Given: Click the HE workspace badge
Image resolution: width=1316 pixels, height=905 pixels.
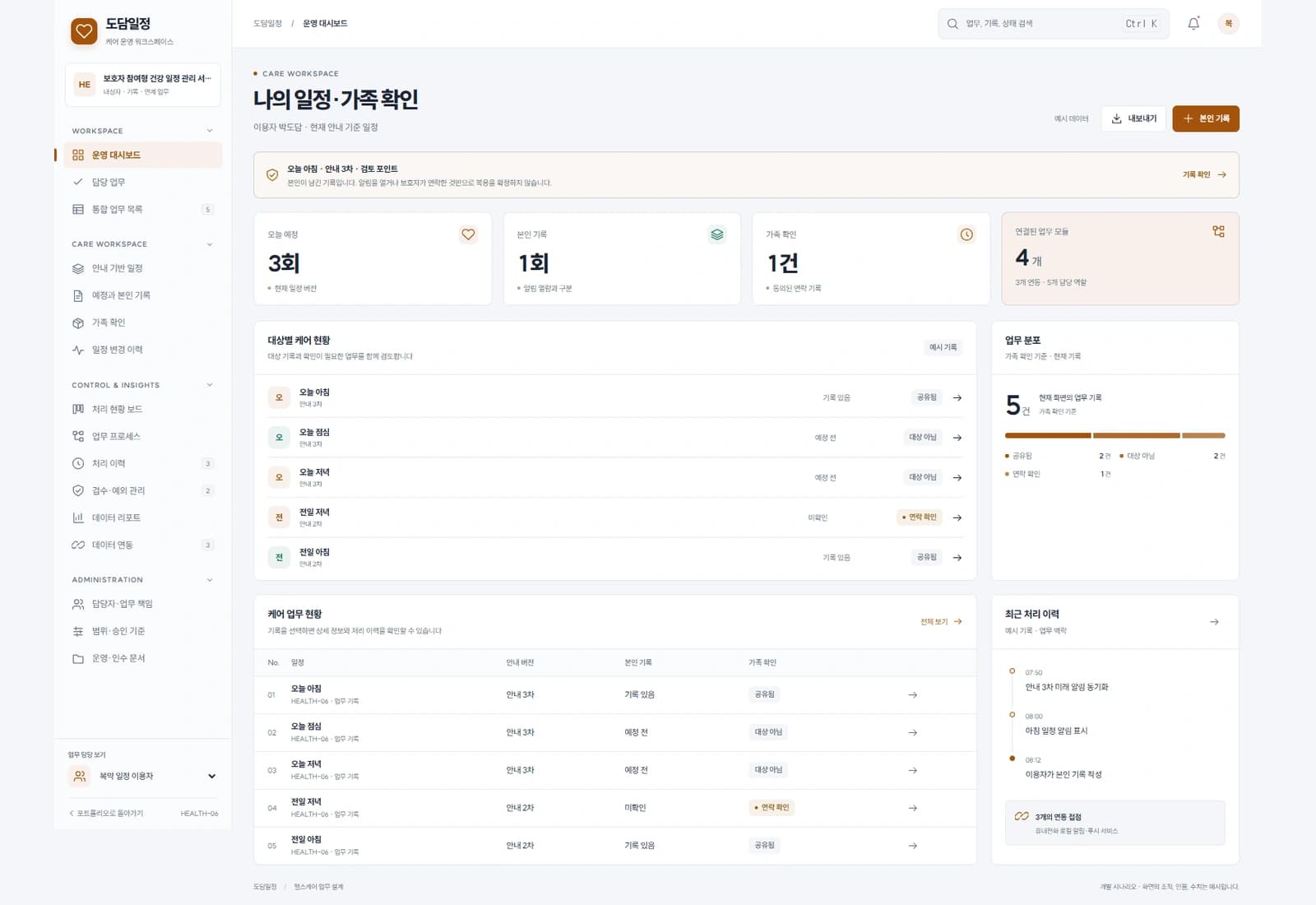Looking at the screenshot, I should [85, 85].
